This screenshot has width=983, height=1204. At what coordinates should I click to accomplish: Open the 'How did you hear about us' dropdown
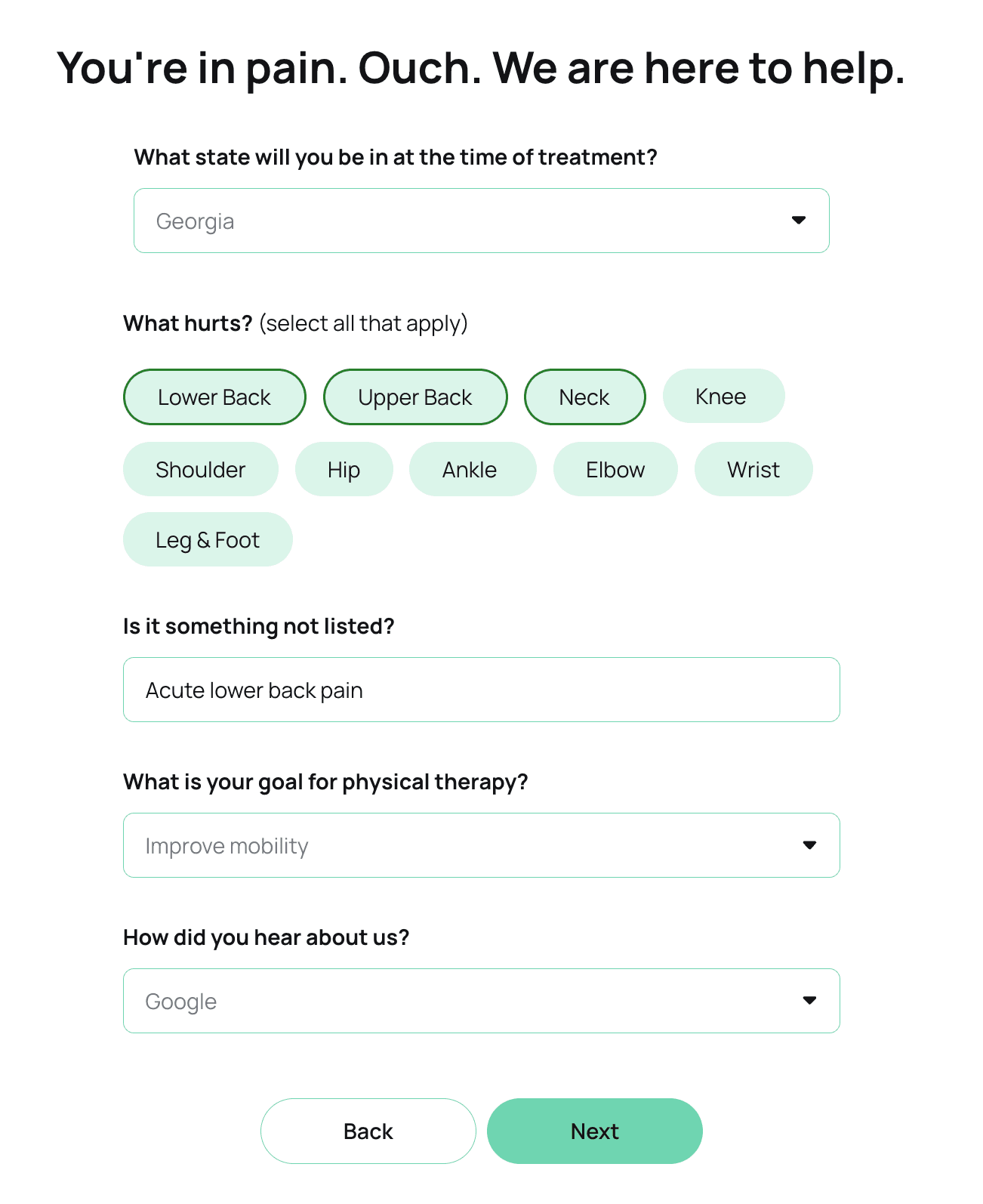482,1000
